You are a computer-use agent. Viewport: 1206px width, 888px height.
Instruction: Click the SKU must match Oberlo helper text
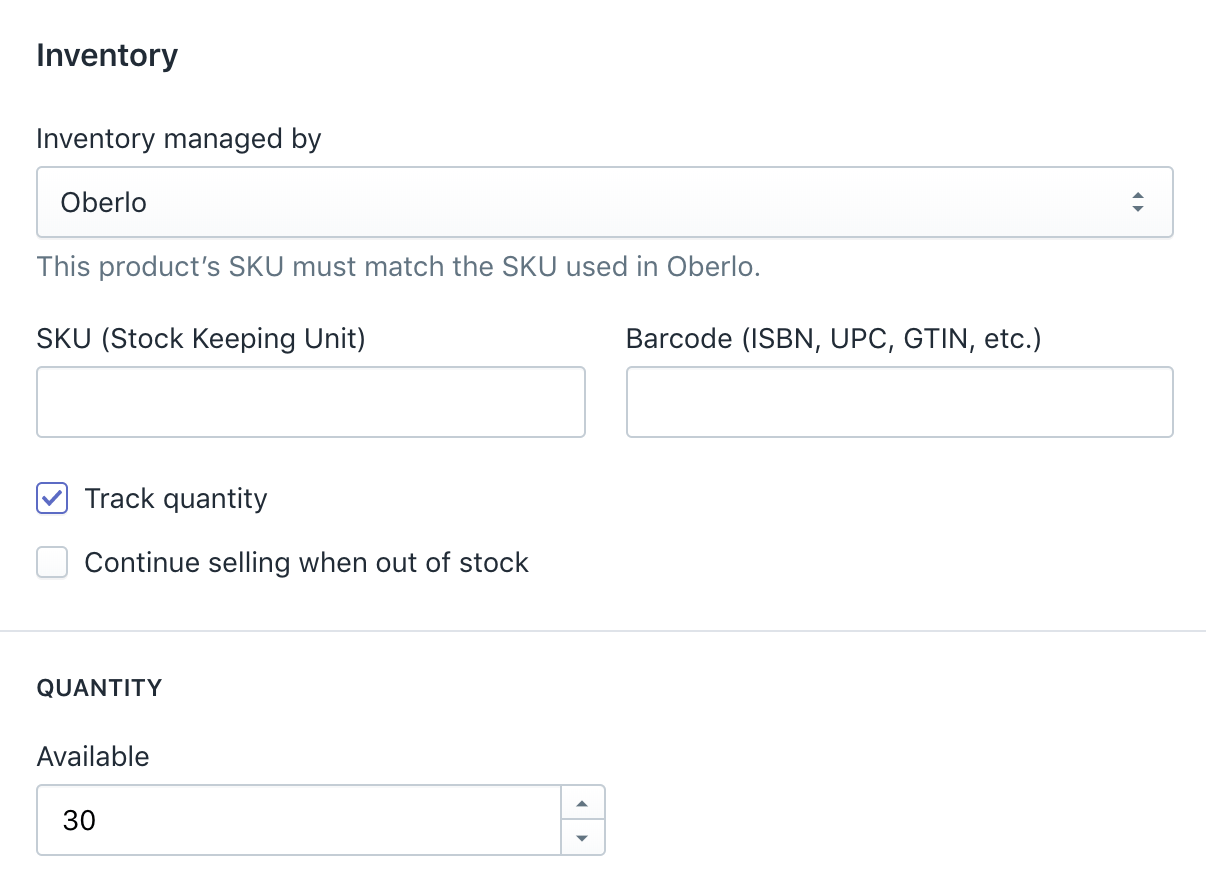tap(397, 266)
